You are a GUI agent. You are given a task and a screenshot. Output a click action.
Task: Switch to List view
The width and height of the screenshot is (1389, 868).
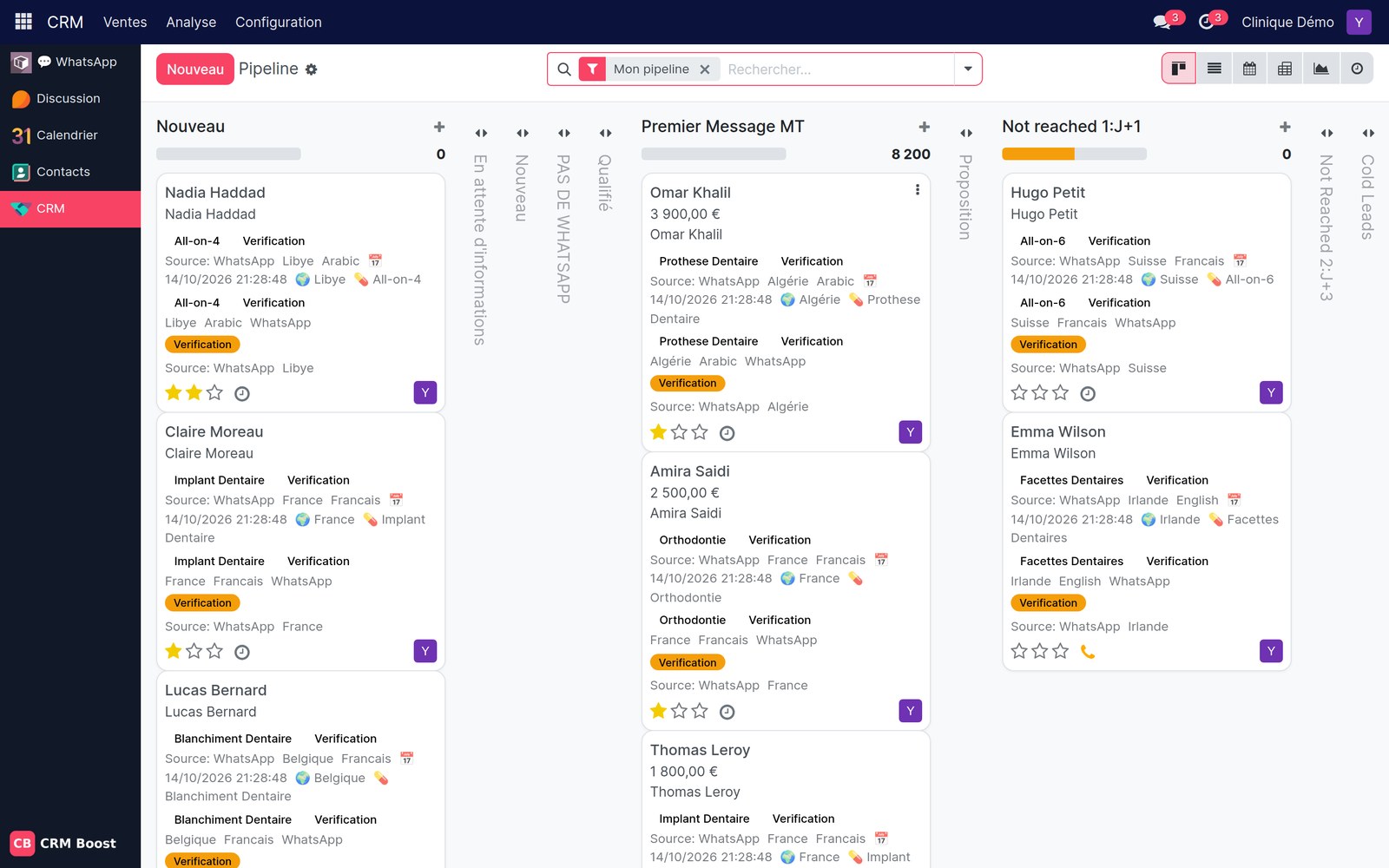click(x=1214, y=69)
